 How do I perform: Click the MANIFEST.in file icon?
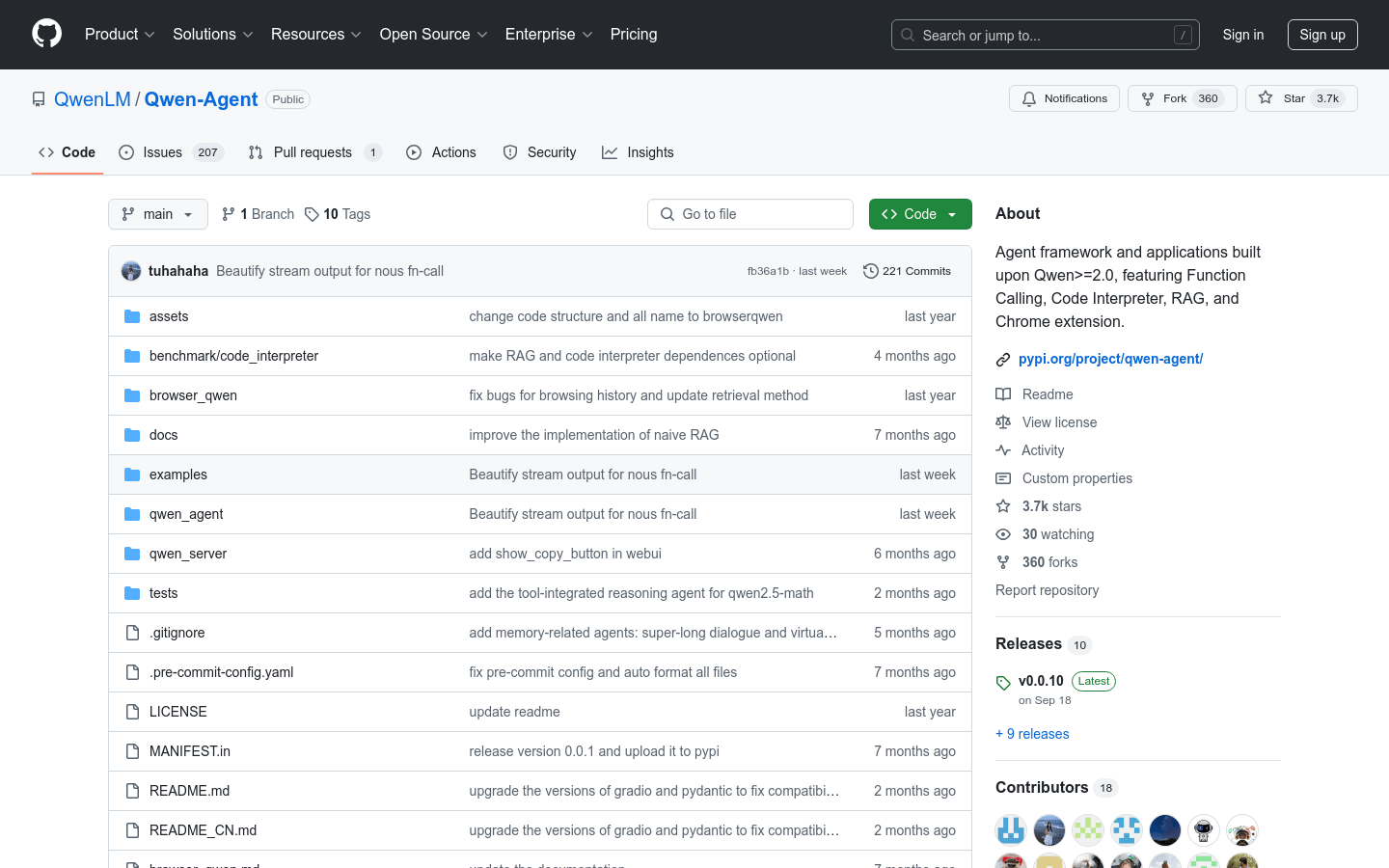point(132,751)
